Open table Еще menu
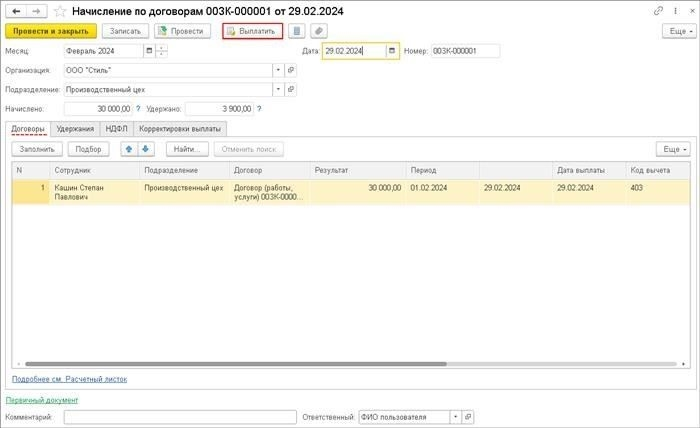This screenshot has width=700, height=428. 673,149
